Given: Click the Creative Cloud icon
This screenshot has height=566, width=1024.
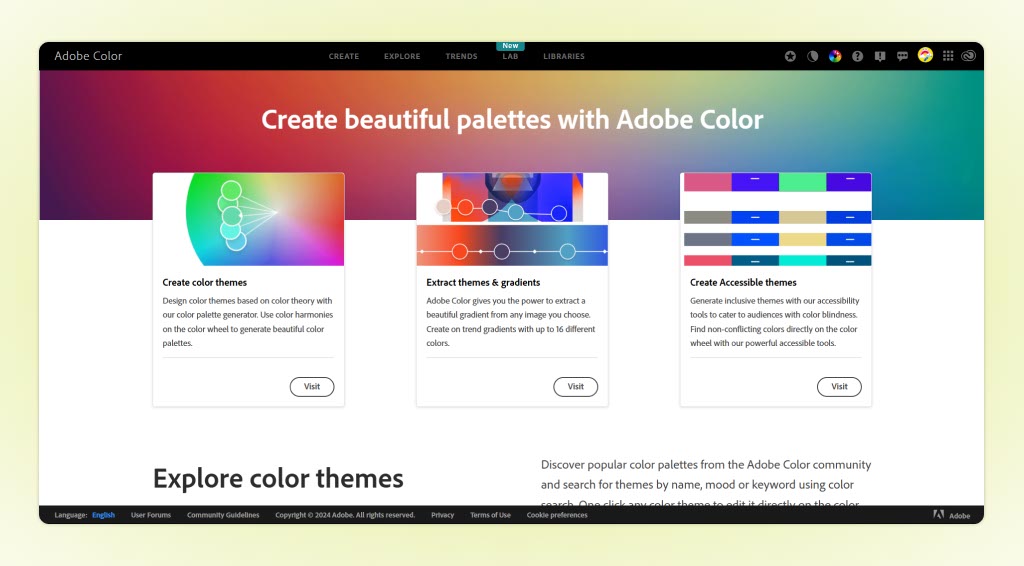Looking at the screenshot, I should 968,56.
